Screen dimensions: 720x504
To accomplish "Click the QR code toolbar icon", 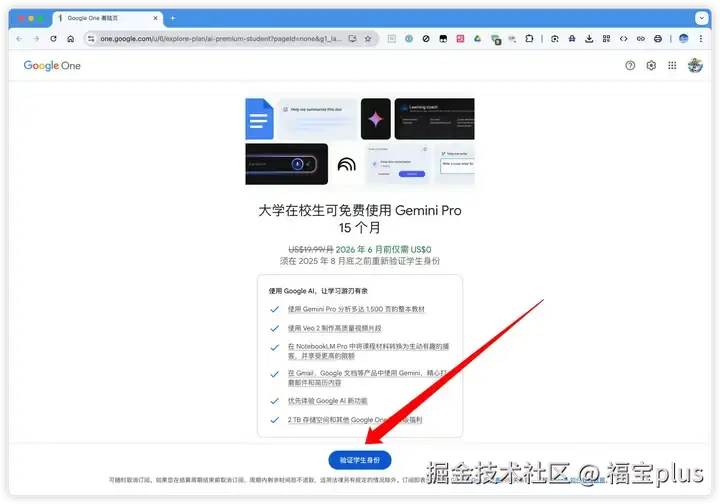I will [x=606, y=39].
